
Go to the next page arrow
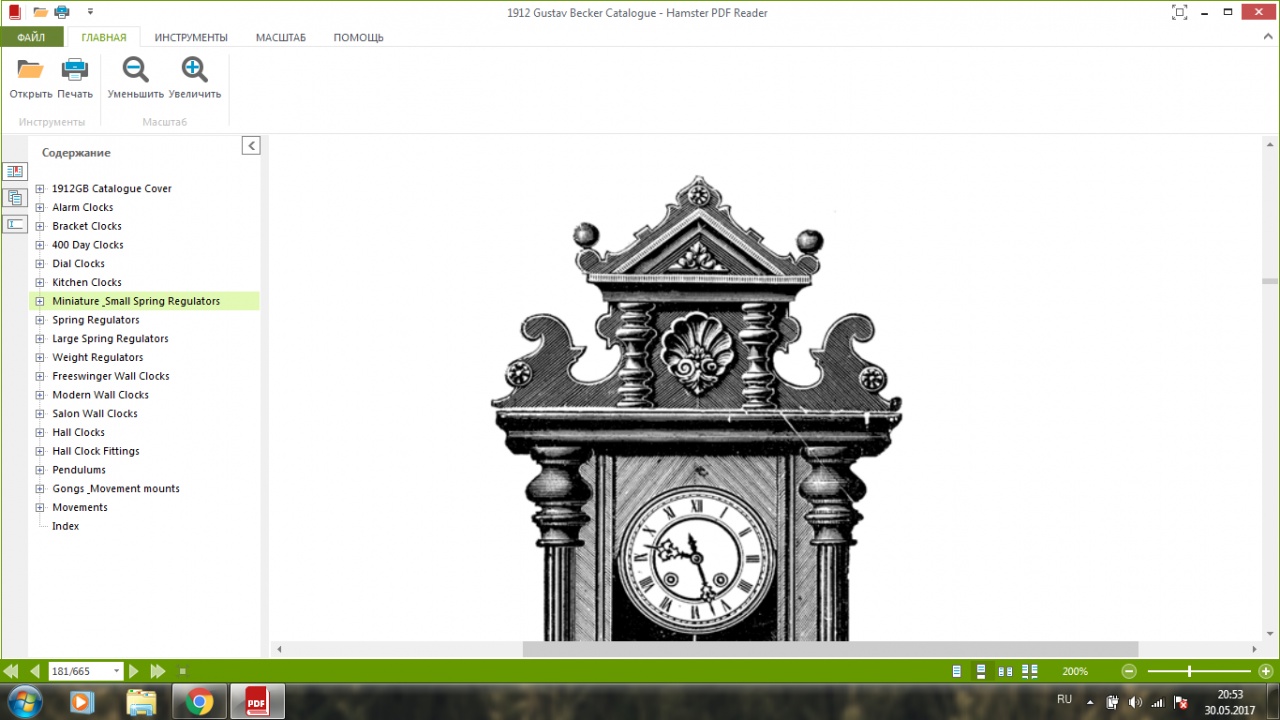134,672
